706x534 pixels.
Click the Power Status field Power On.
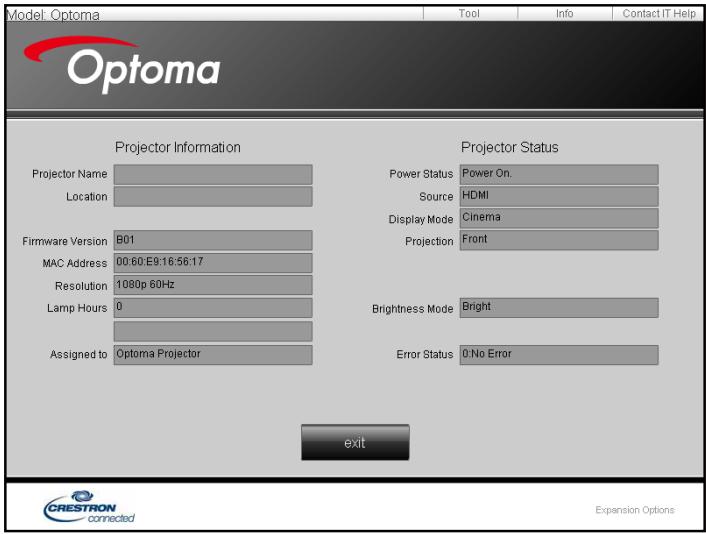point(559,174)
